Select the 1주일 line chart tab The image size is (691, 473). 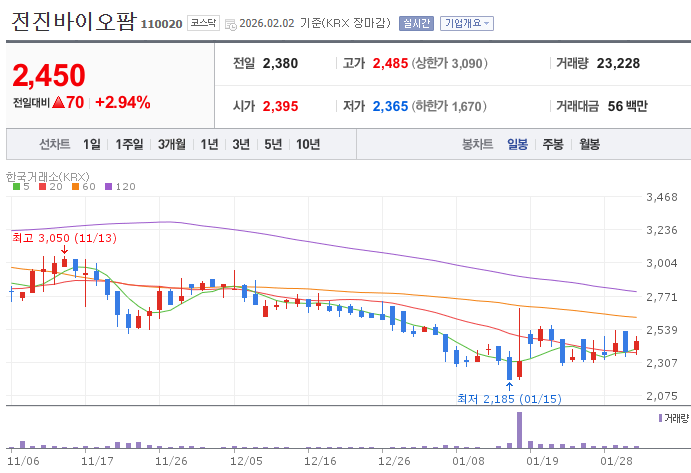pos(129,144)
